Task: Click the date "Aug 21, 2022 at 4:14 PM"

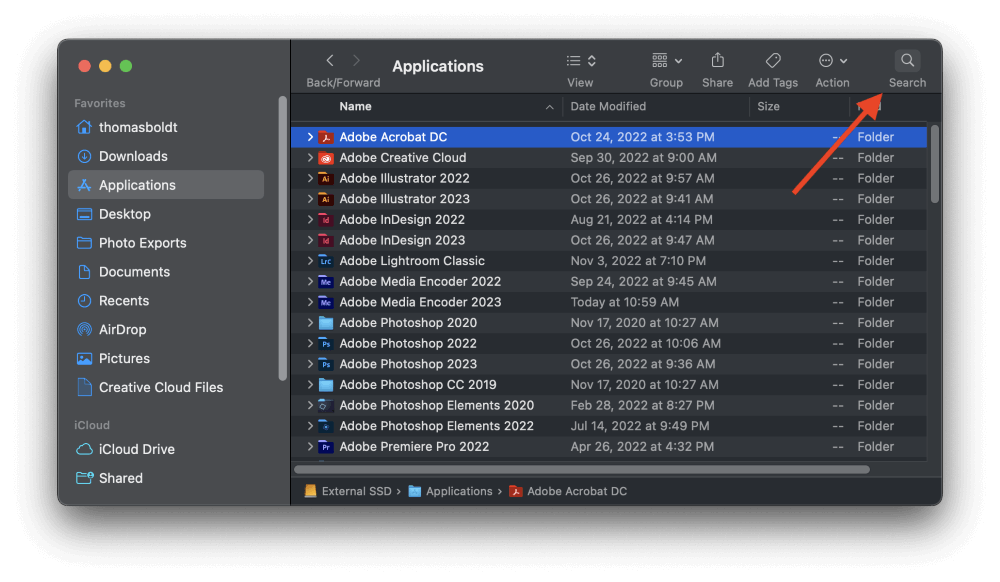Action: [641, 220]
